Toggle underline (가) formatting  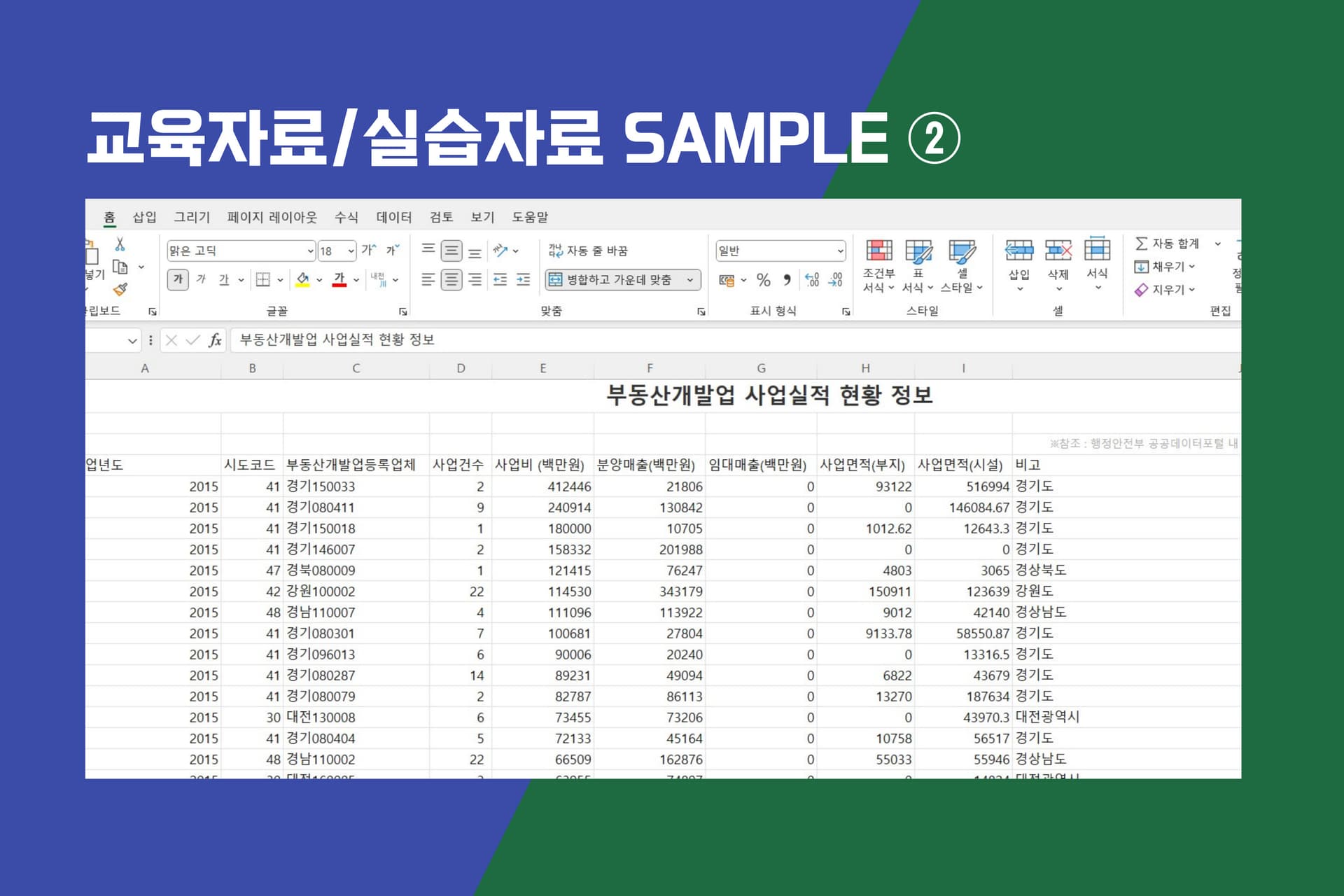[224, 279]
